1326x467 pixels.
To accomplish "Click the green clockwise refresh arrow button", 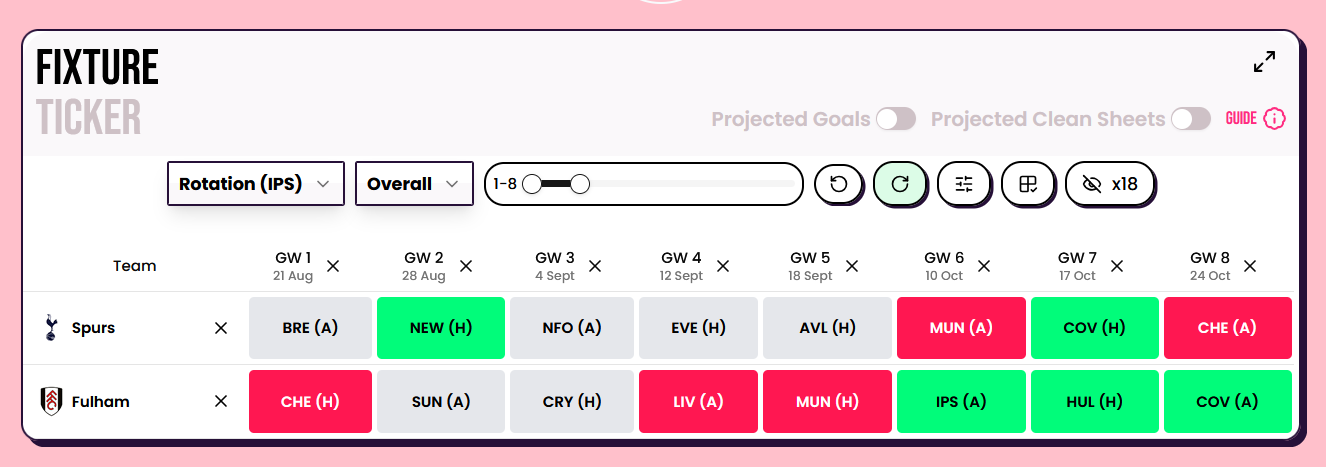I will click(900, 184).
